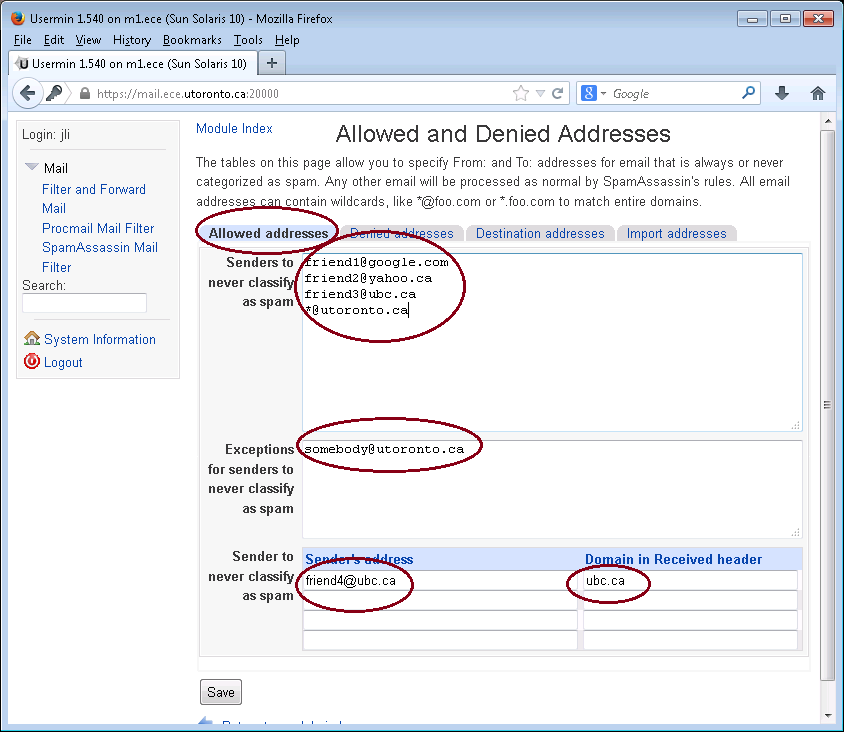Screen dimensions: 844x732
Task: Click the Google search text field
Action: coord(673,94)
